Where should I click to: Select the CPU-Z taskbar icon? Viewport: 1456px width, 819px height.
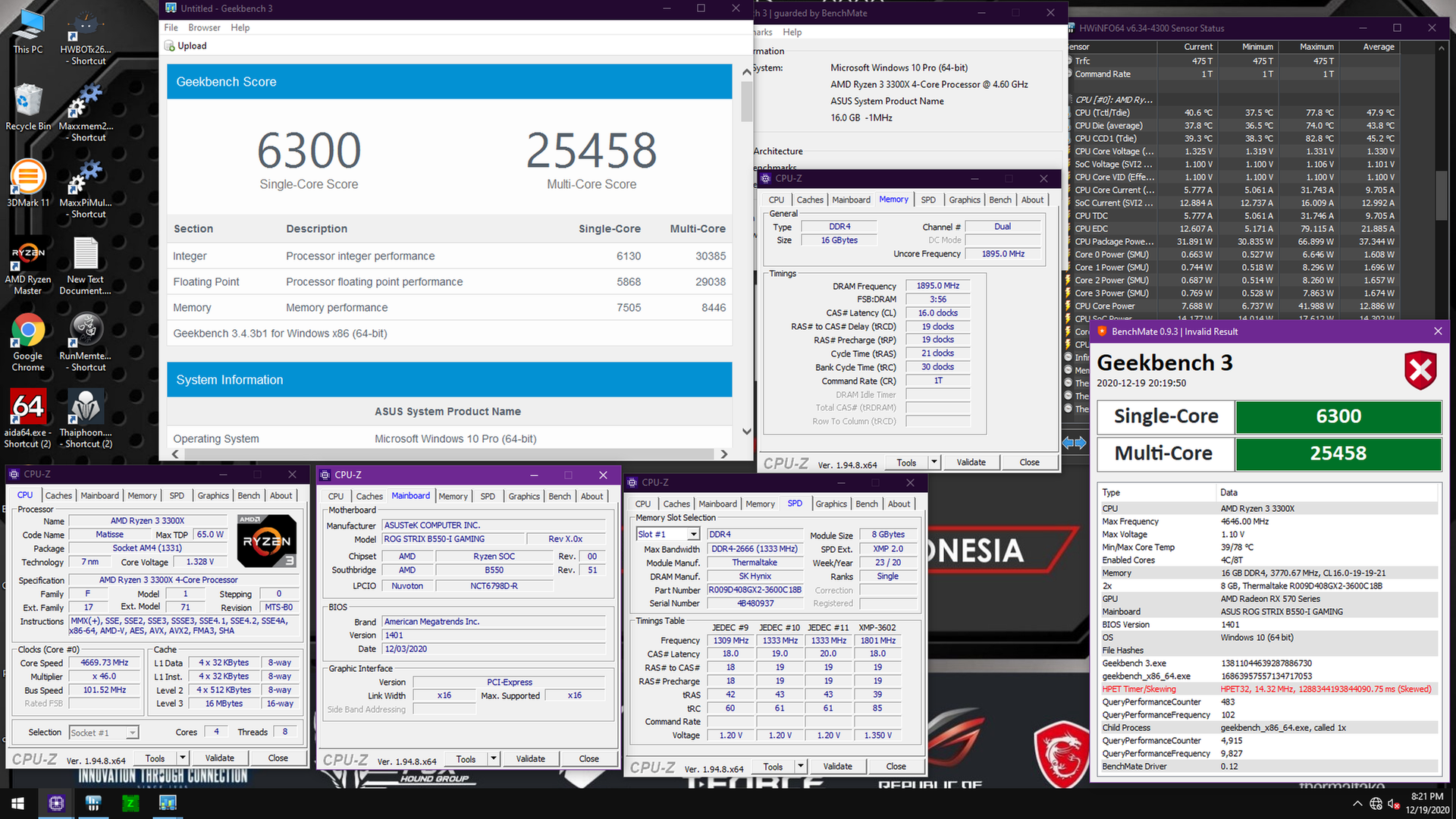click(56, 803)
